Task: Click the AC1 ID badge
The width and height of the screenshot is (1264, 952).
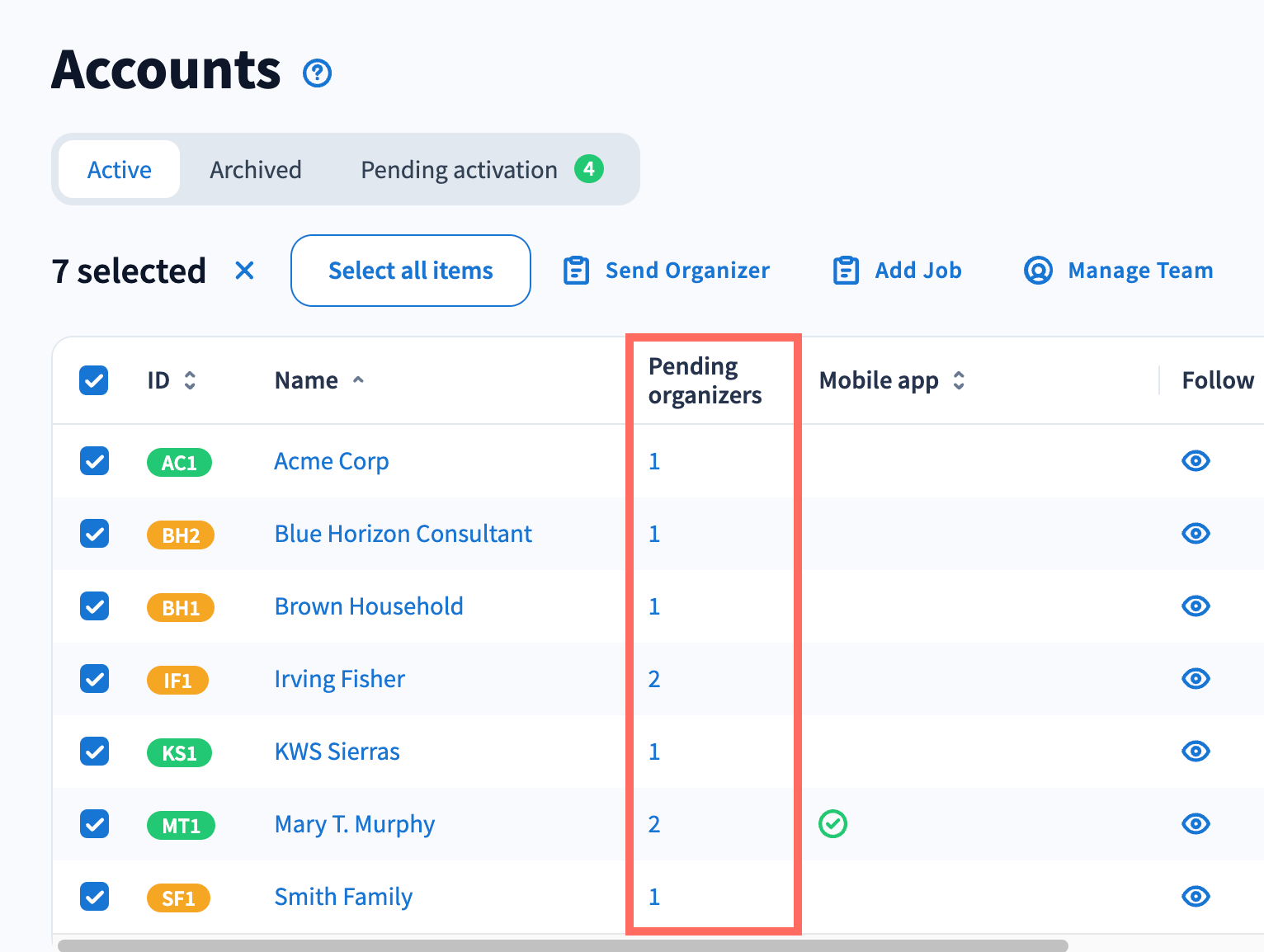Action: coord(179,462)
